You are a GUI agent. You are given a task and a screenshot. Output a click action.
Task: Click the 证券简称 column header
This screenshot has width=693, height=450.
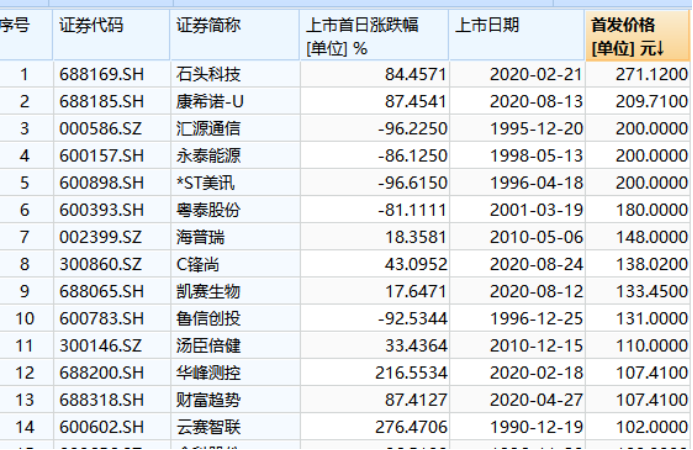pyautogui.click(x=235, y=35)
